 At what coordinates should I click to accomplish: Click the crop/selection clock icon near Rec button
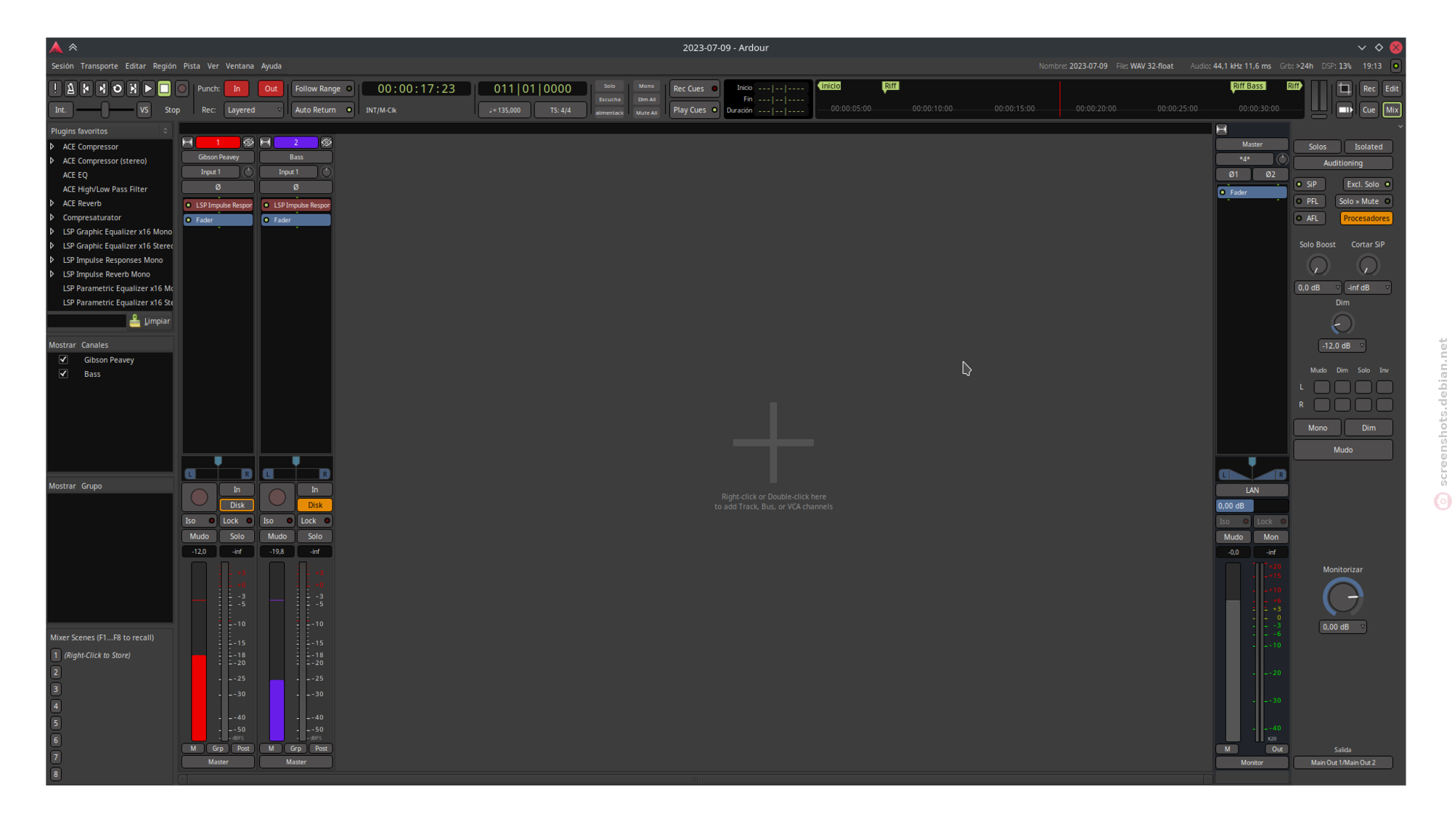coord(1345,89)
